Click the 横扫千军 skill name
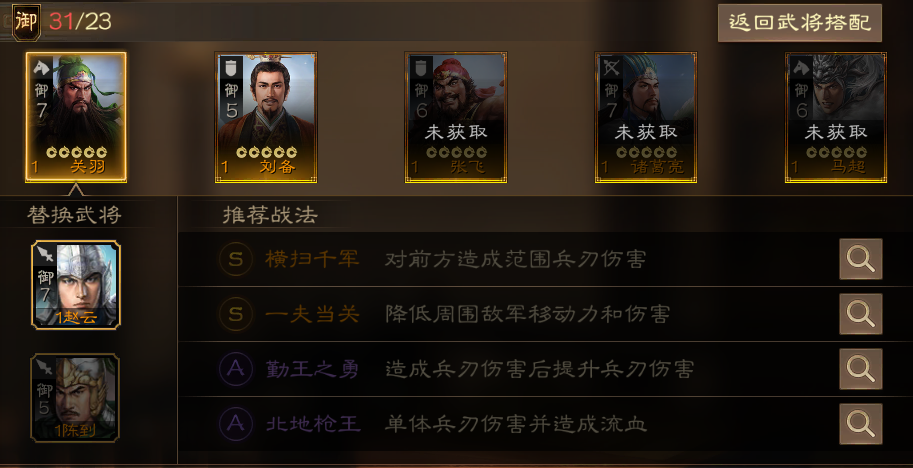913x468 pixels. [x=312, y=259]
